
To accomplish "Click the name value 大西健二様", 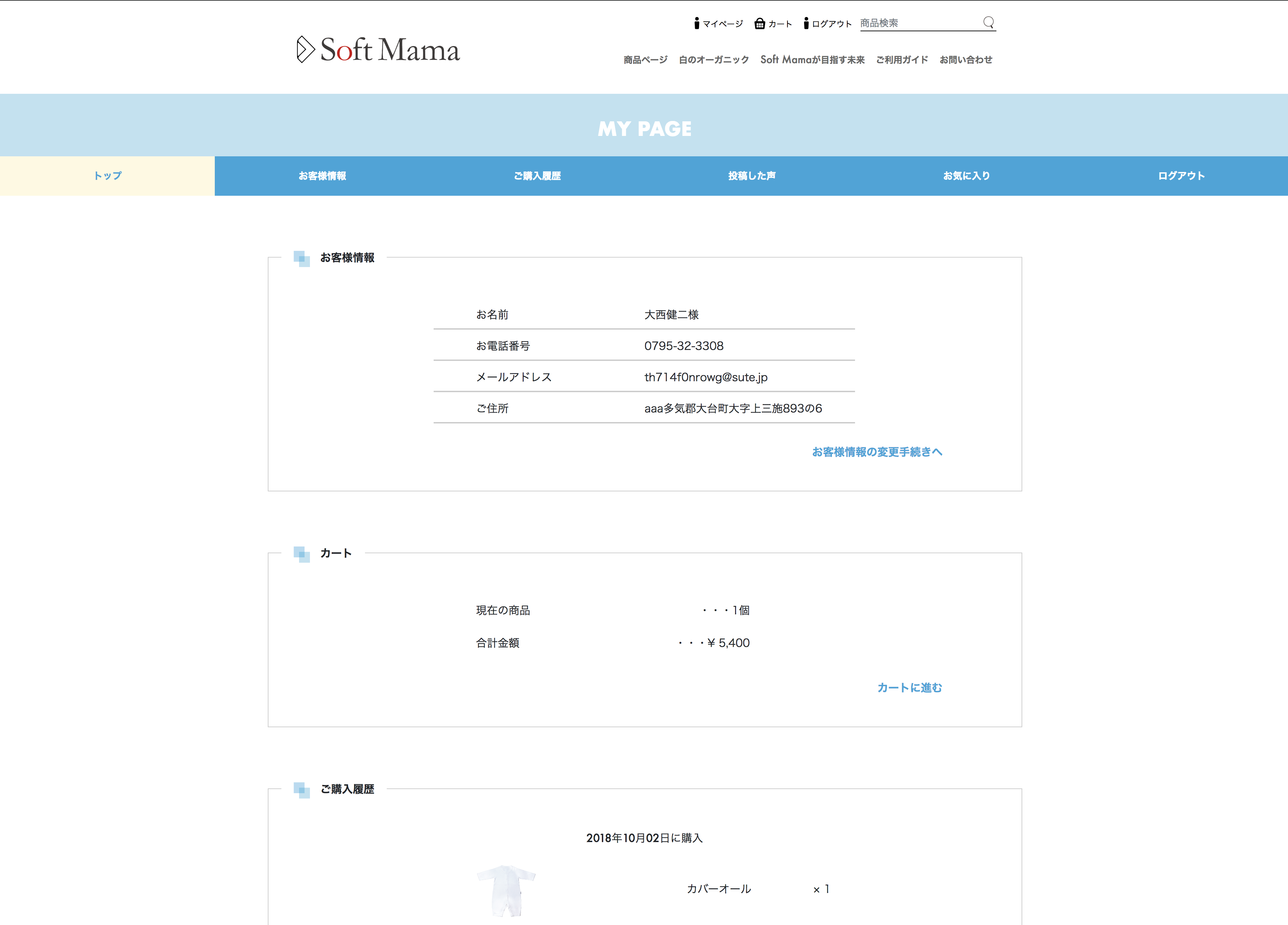I will click(671, 315).
